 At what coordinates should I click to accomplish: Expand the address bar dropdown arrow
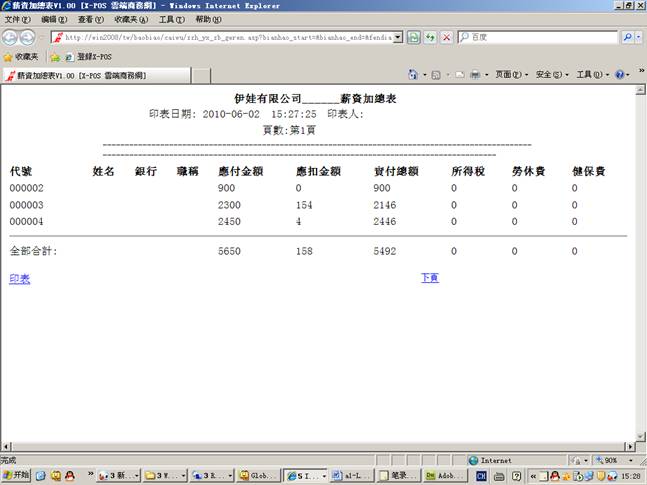coord(398,37)
